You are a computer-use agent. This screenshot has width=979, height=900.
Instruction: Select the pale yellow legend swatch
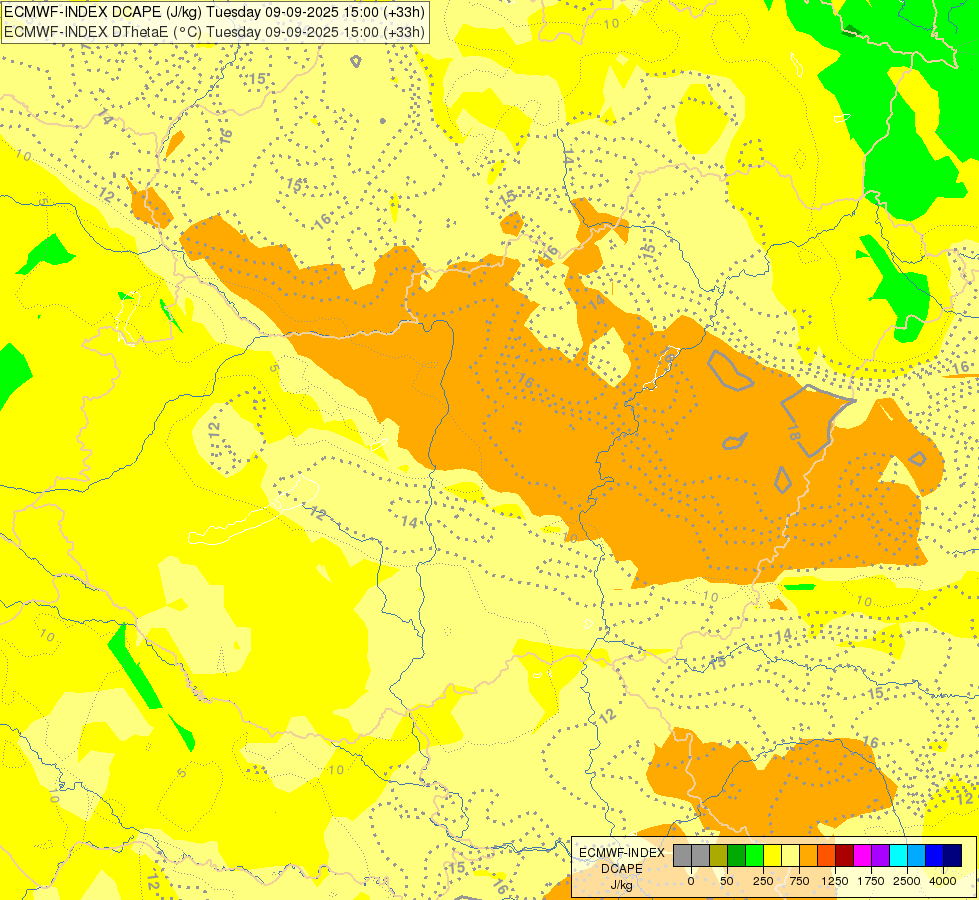point(790,856)
